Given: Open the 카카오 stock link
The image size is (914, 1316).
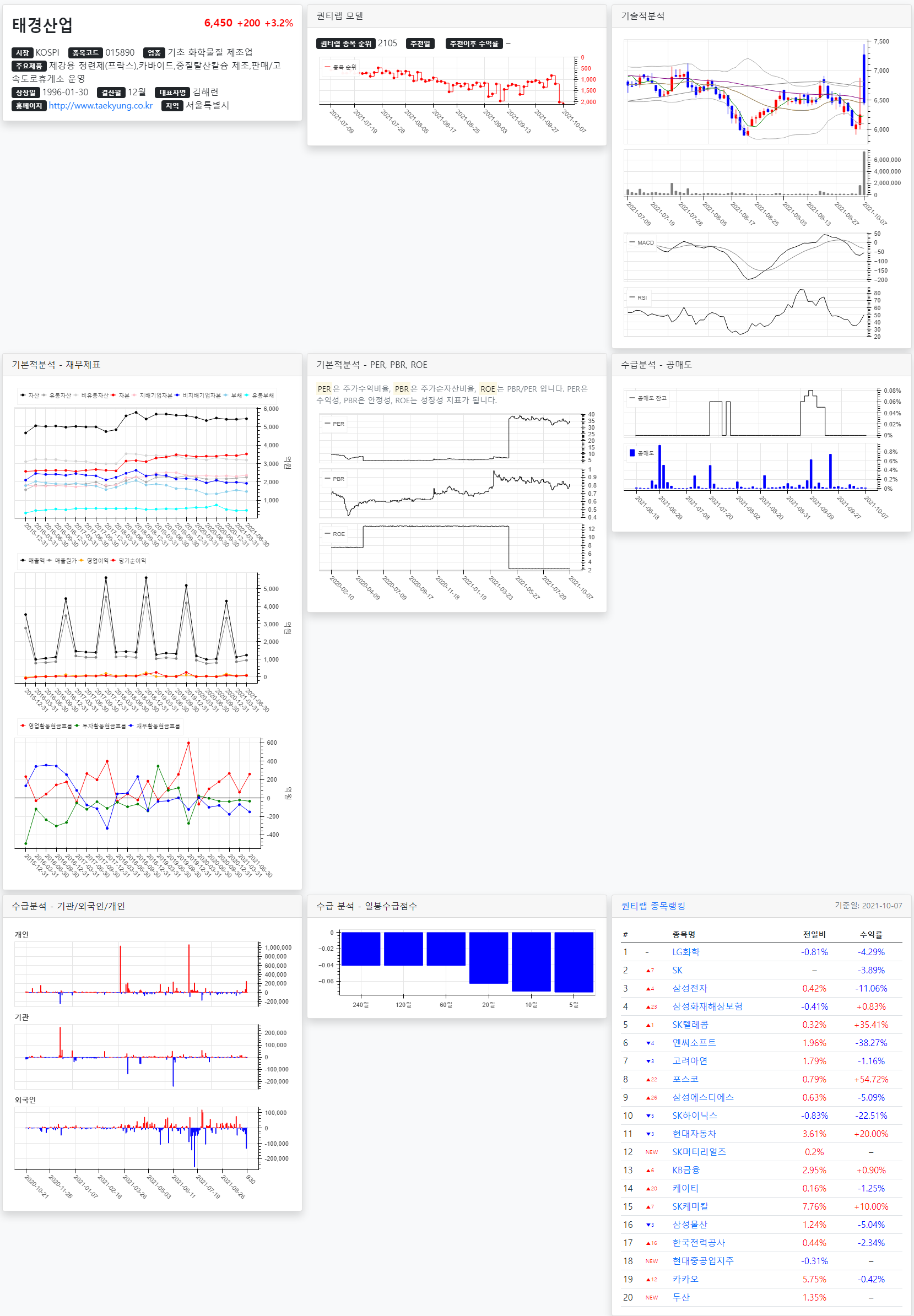Looking at the screenshot, I should coord(685,1279).
